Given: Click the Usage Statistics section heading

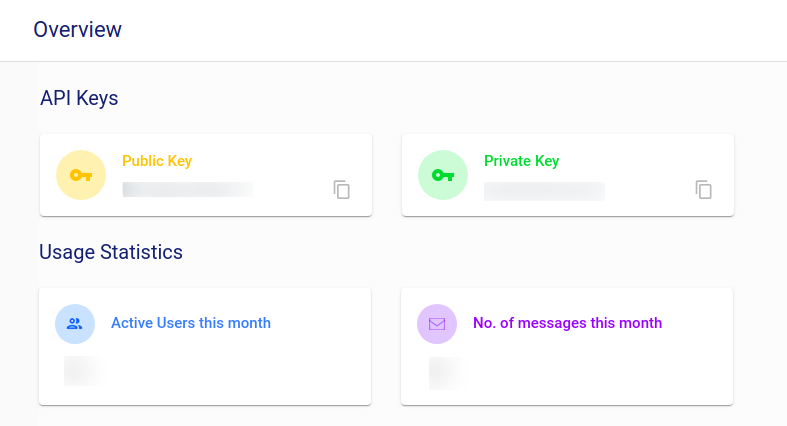Looking at the screenshot, I should coord(111,252).
